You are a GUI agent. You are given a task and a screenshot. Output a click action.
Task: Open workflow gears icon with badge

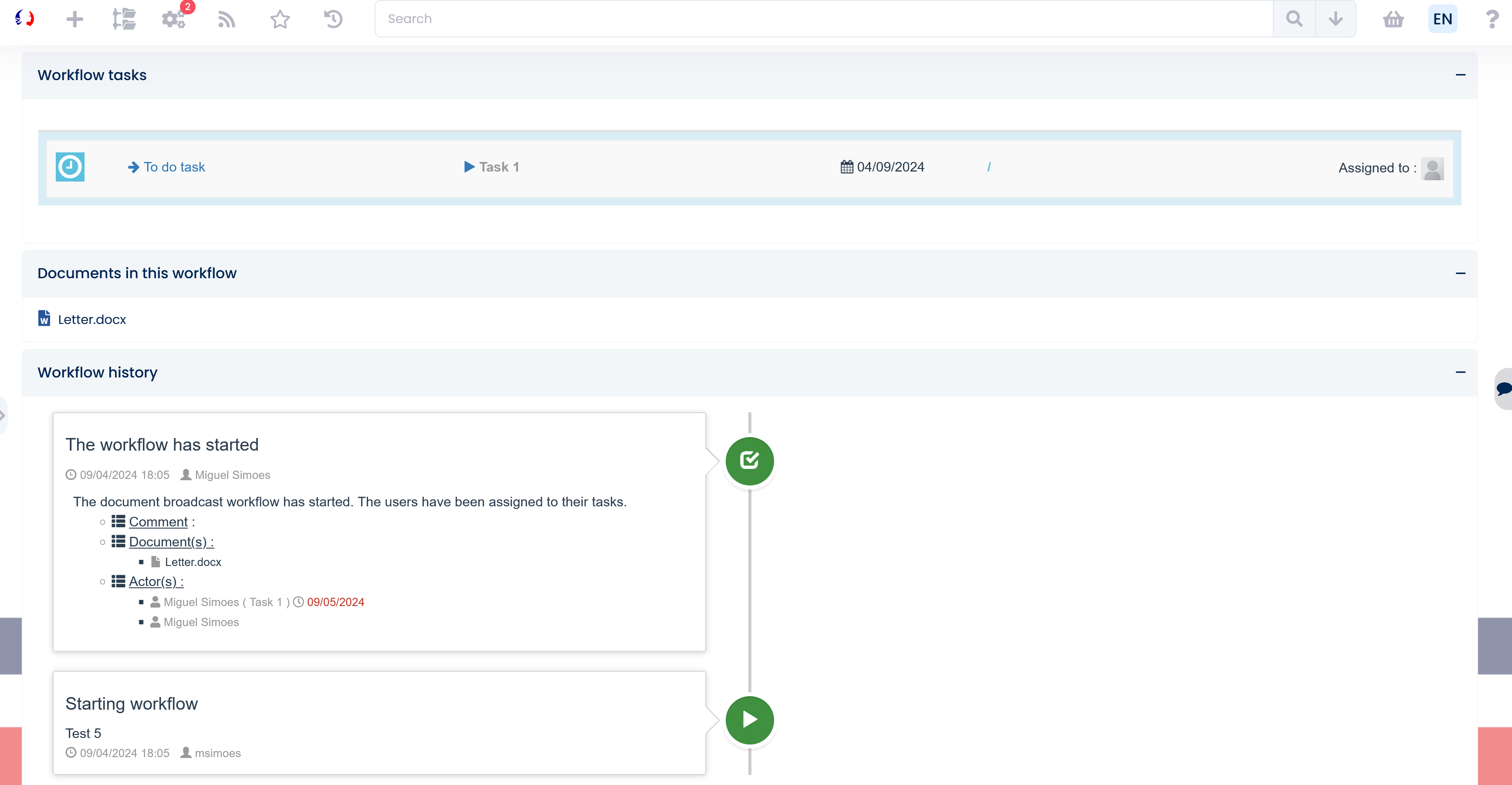(x=174, y=19)
